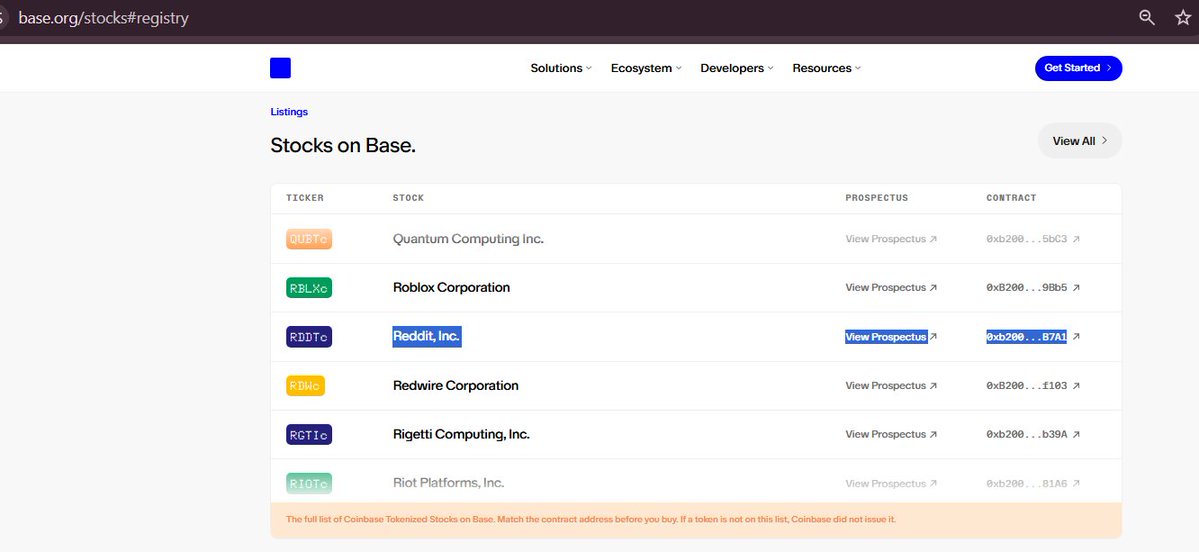Open contract address 0xb200...b39A
This screenshot has width=1199, height=552.
point(1026,435)
